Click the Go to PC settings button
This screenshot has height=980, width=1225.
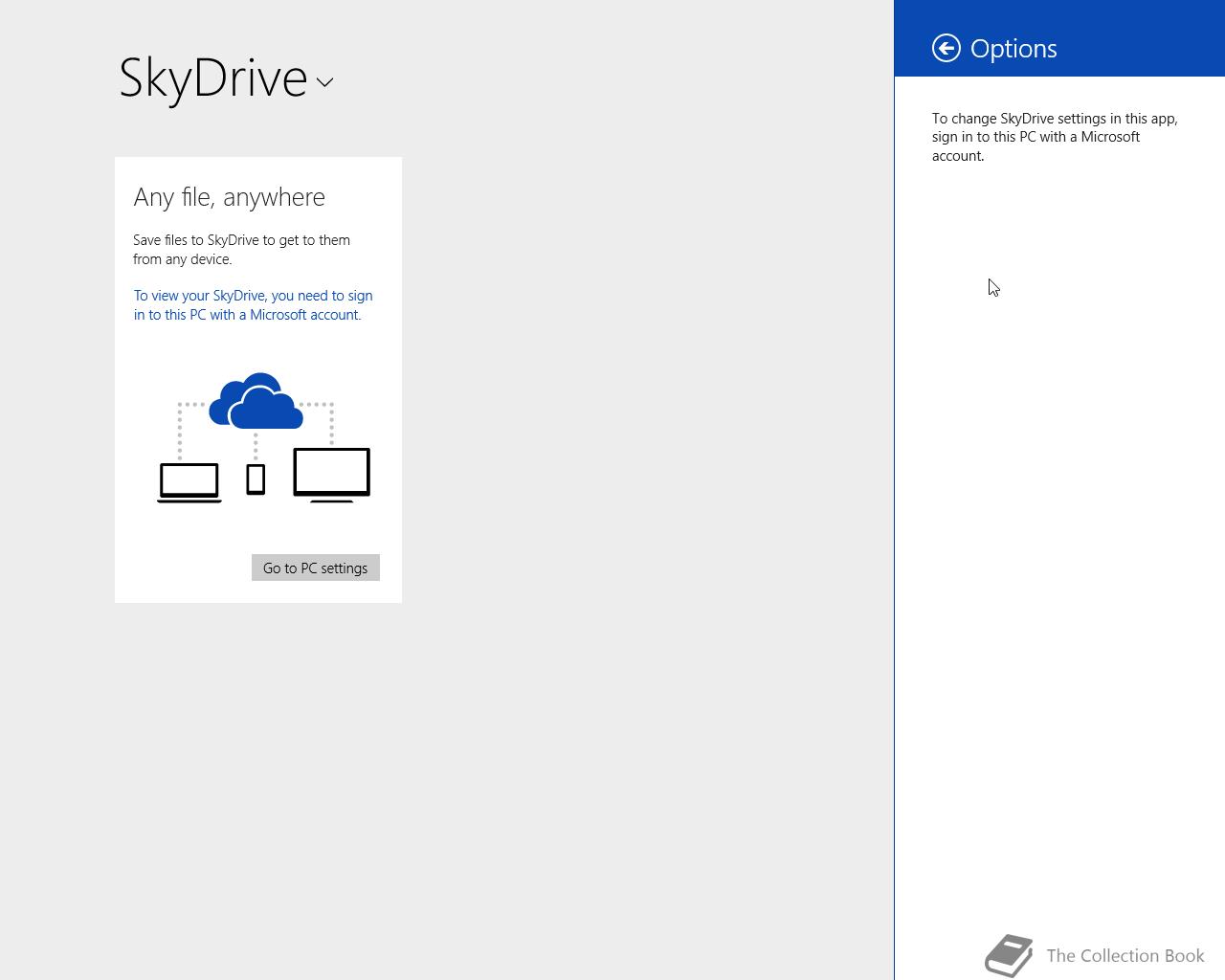pos(316,568)
